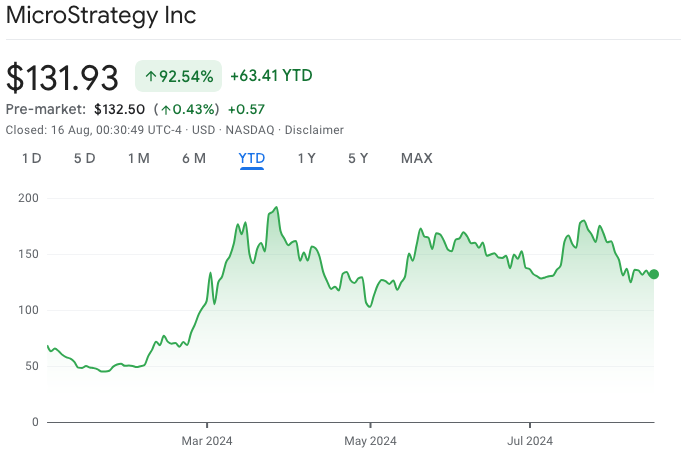The width and height of the screenshot is (681, 459).
Task: Click the chart's highest price peak
Action: coord(276,208)
